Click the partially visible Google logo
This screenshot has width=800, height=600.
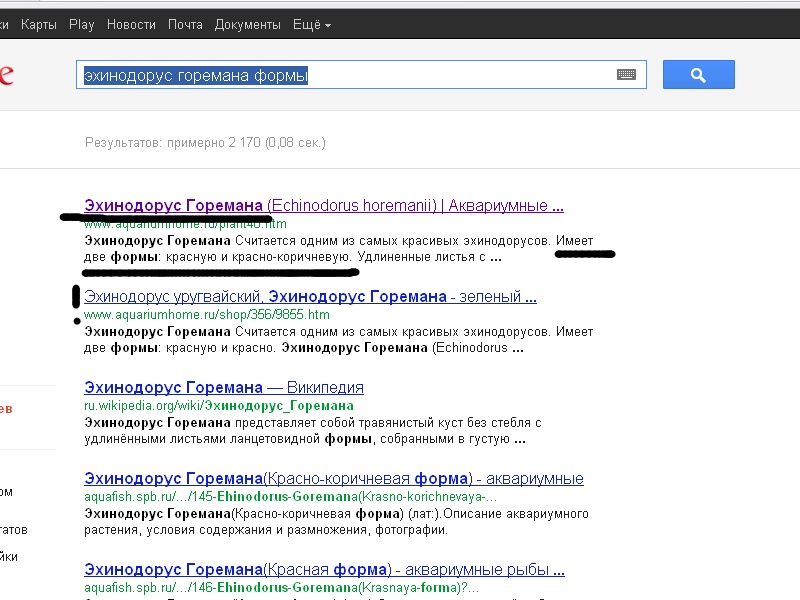[6, 76]
